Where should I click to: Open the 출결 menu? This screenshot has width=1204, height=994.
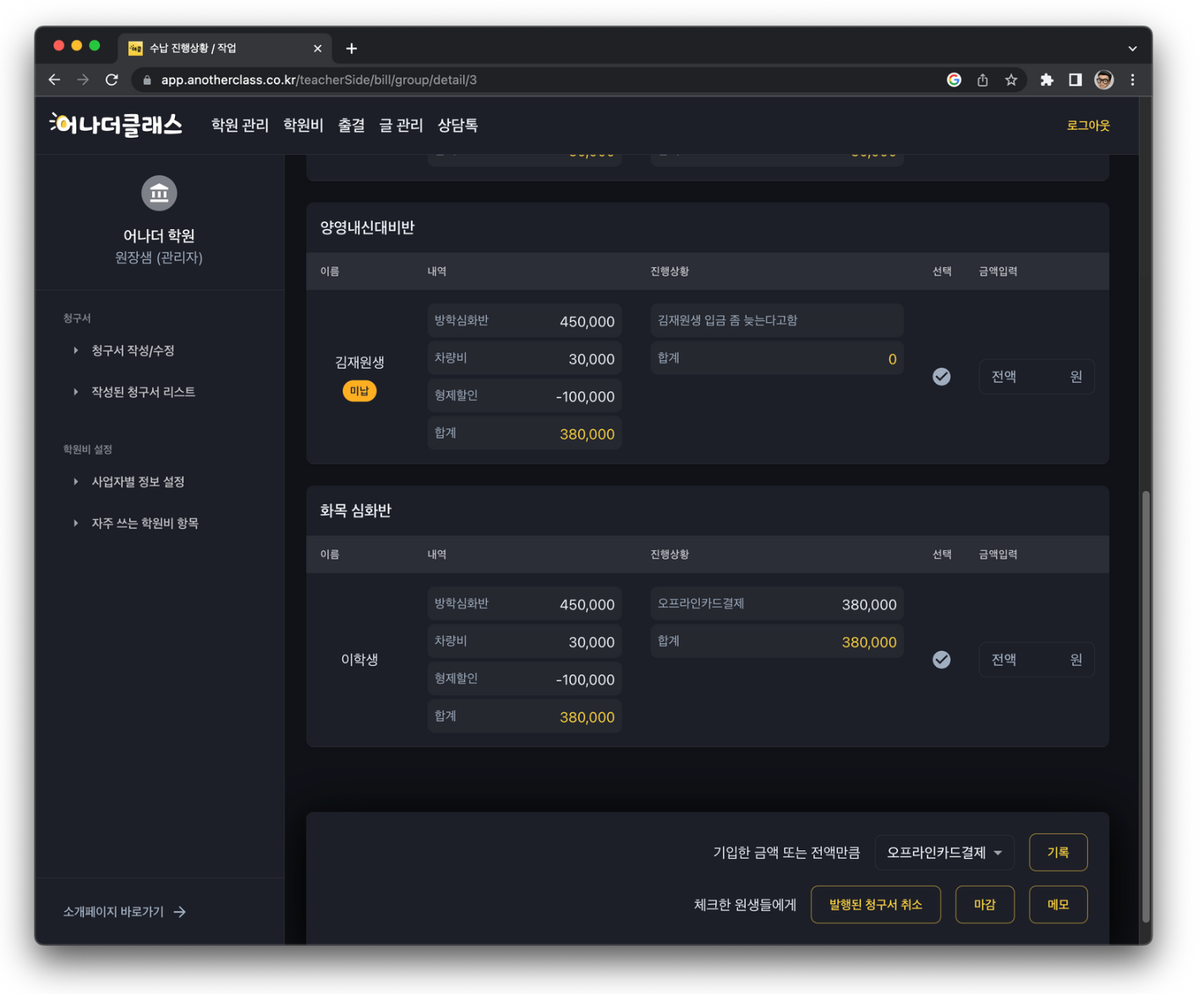(352, 125)
